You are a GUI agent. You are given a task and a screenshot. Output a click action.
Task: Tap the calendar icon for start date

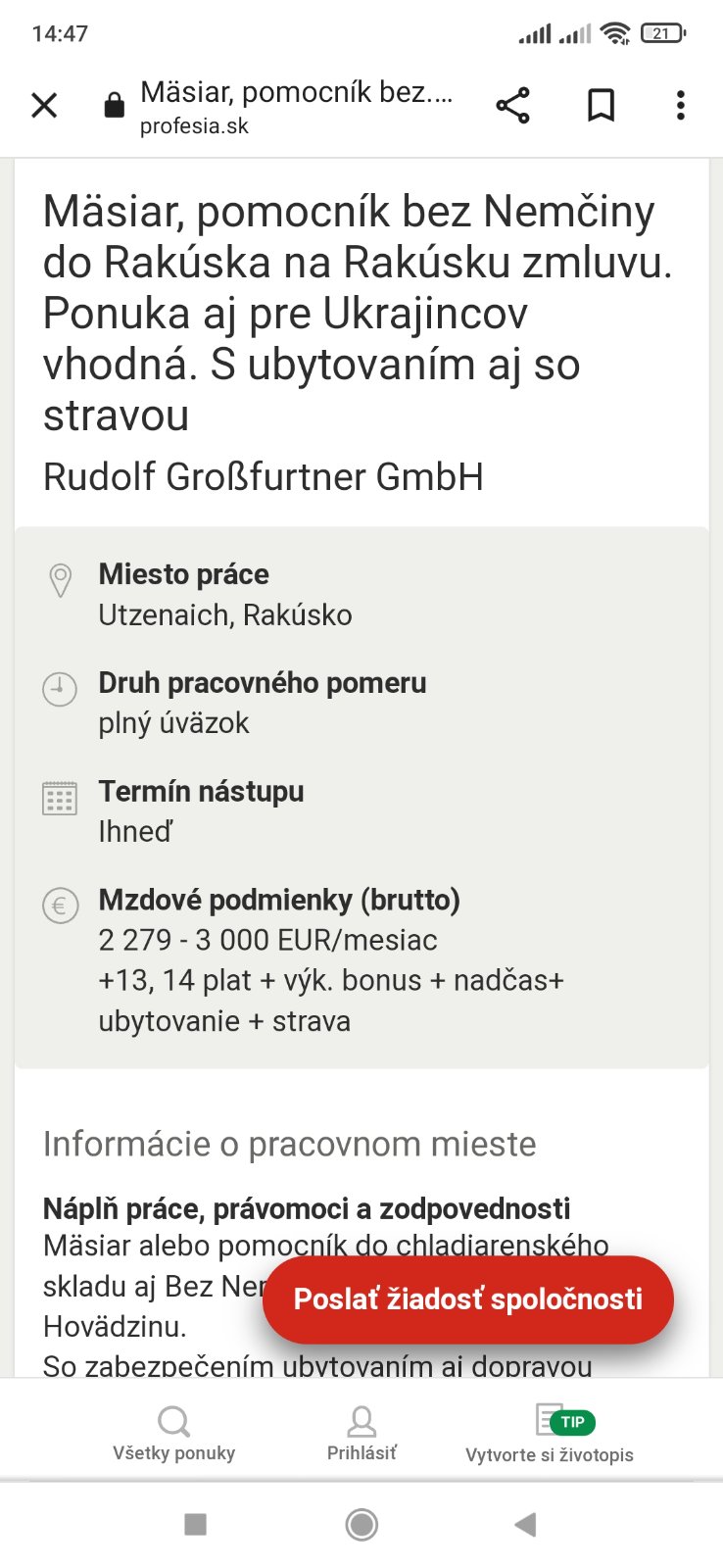coord(60,798)
